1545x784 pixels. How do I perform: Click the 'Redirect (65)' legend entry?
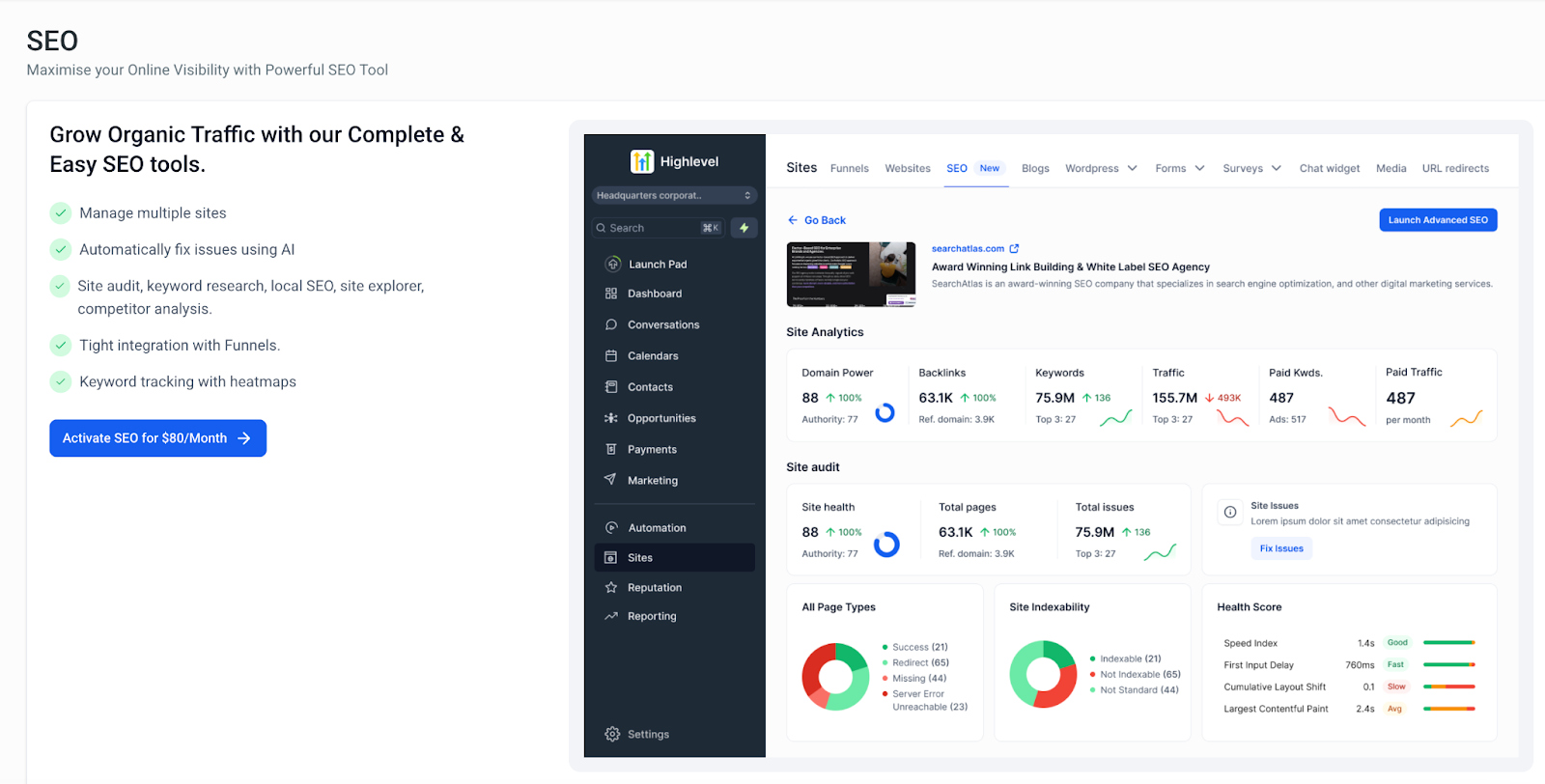click(x=915, y=662)
